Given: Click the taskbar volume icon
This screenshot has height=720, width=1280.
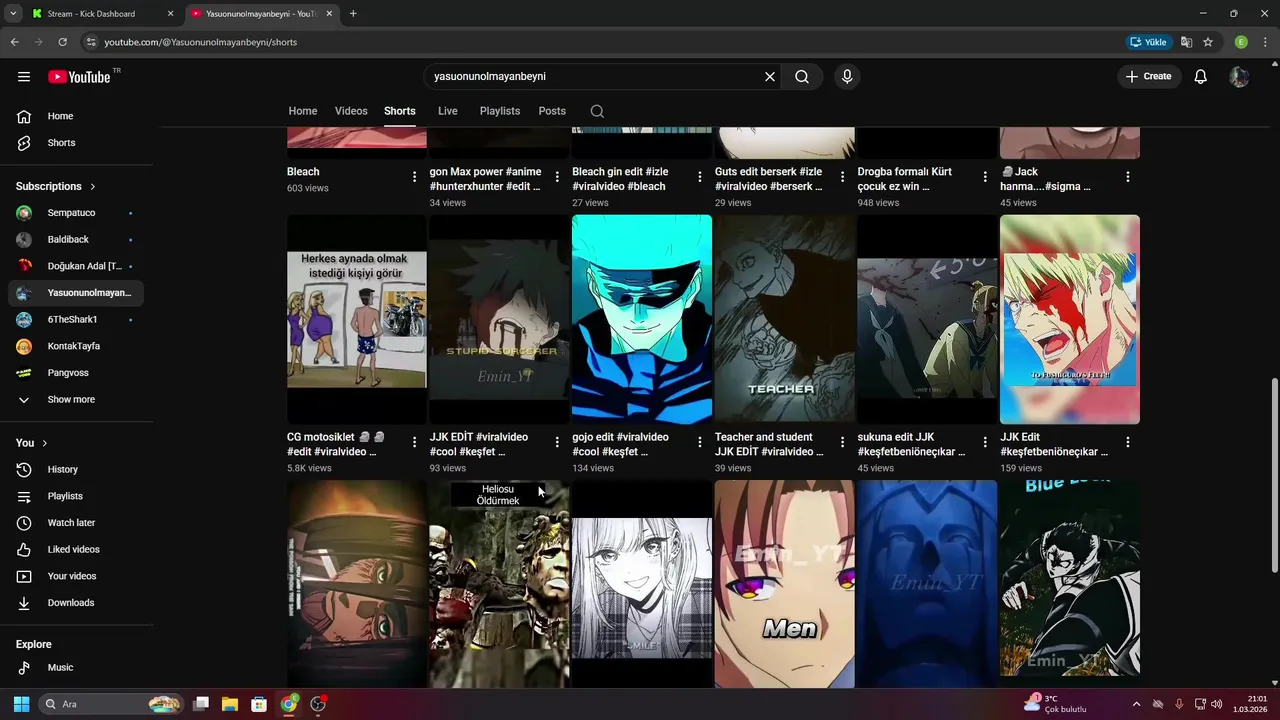Looking at the screenshot, I should coord(1217,704).
